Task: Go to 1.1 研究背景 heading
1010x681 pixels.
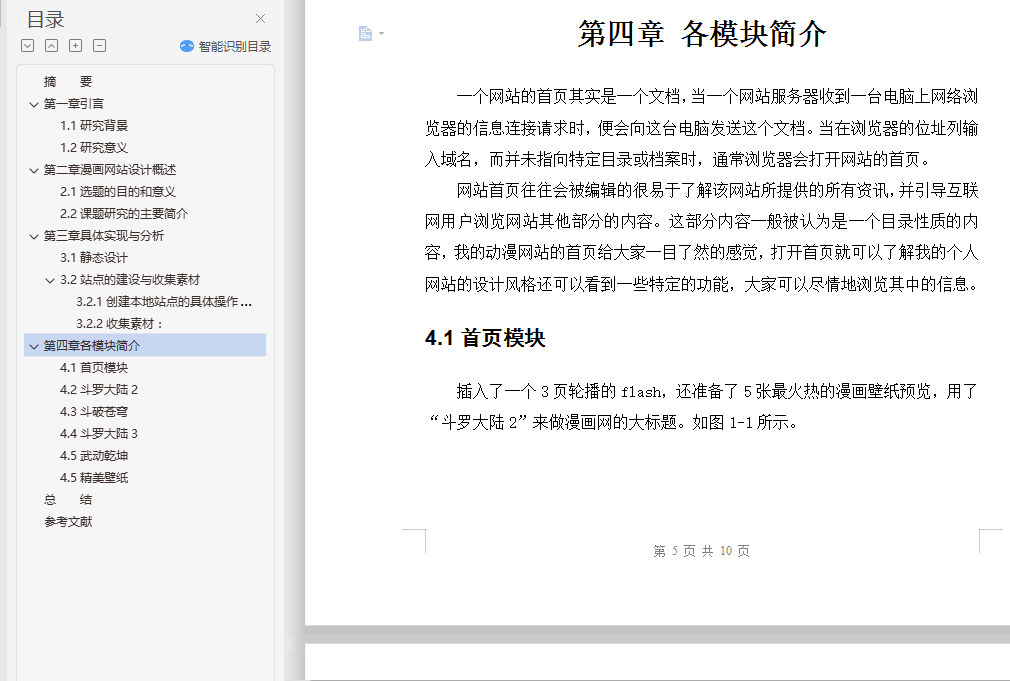Action: (x=94, y=126)
